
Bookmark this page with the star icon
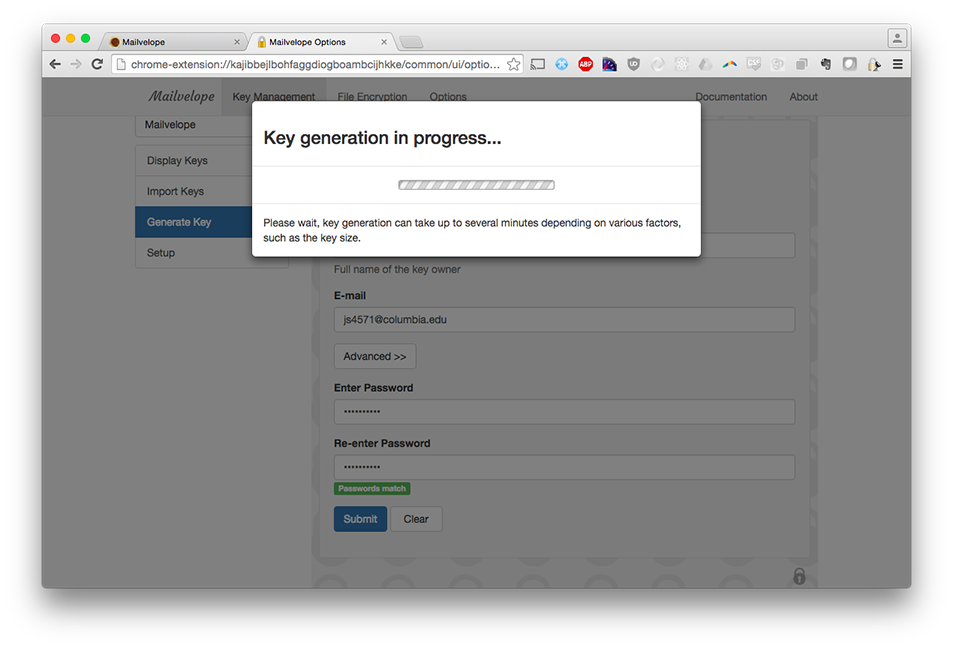point(514,64)
